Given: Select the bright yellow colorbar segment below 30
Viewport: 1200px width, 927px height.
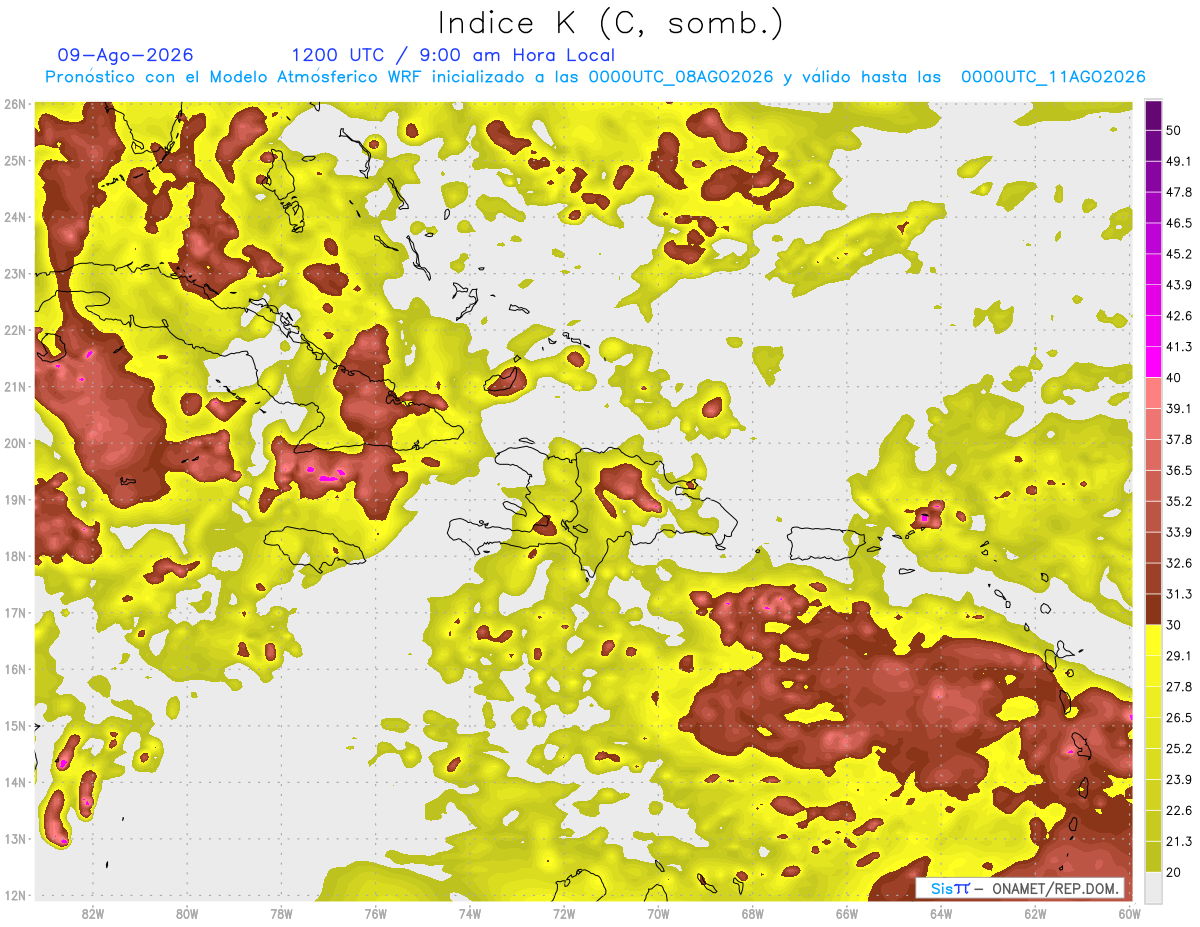Looking at the screenshot, I should tap(1153, 640).
